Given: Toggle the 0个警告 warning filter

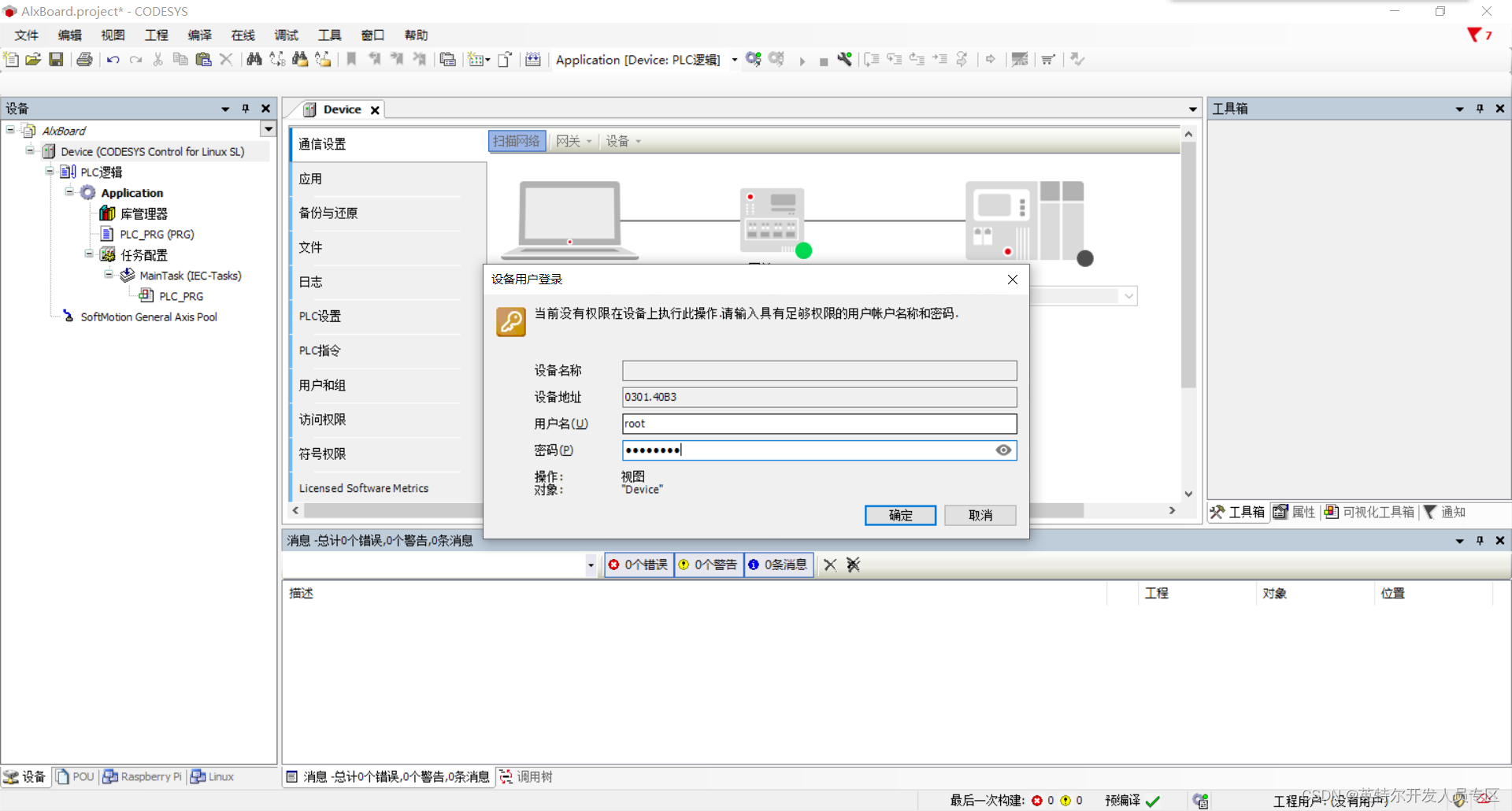Looking at the screenshot, I should point(709,565).
